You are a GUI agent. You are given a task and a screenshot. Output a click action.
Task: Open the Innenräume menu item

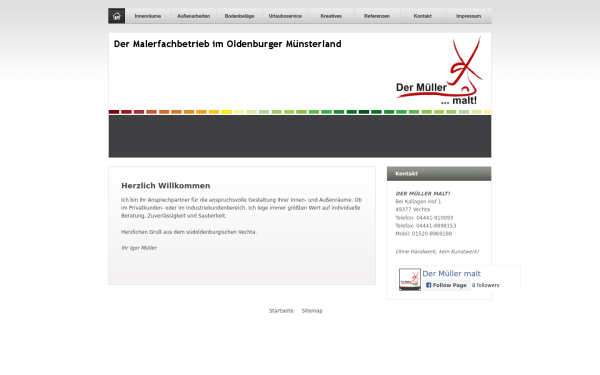pos(148,16)
